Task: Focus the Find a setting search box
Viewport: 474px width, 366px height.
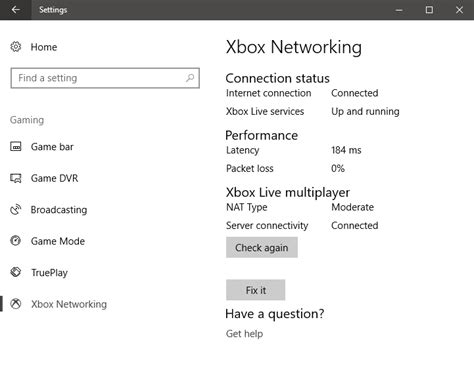Action: [x=105, y=78]
